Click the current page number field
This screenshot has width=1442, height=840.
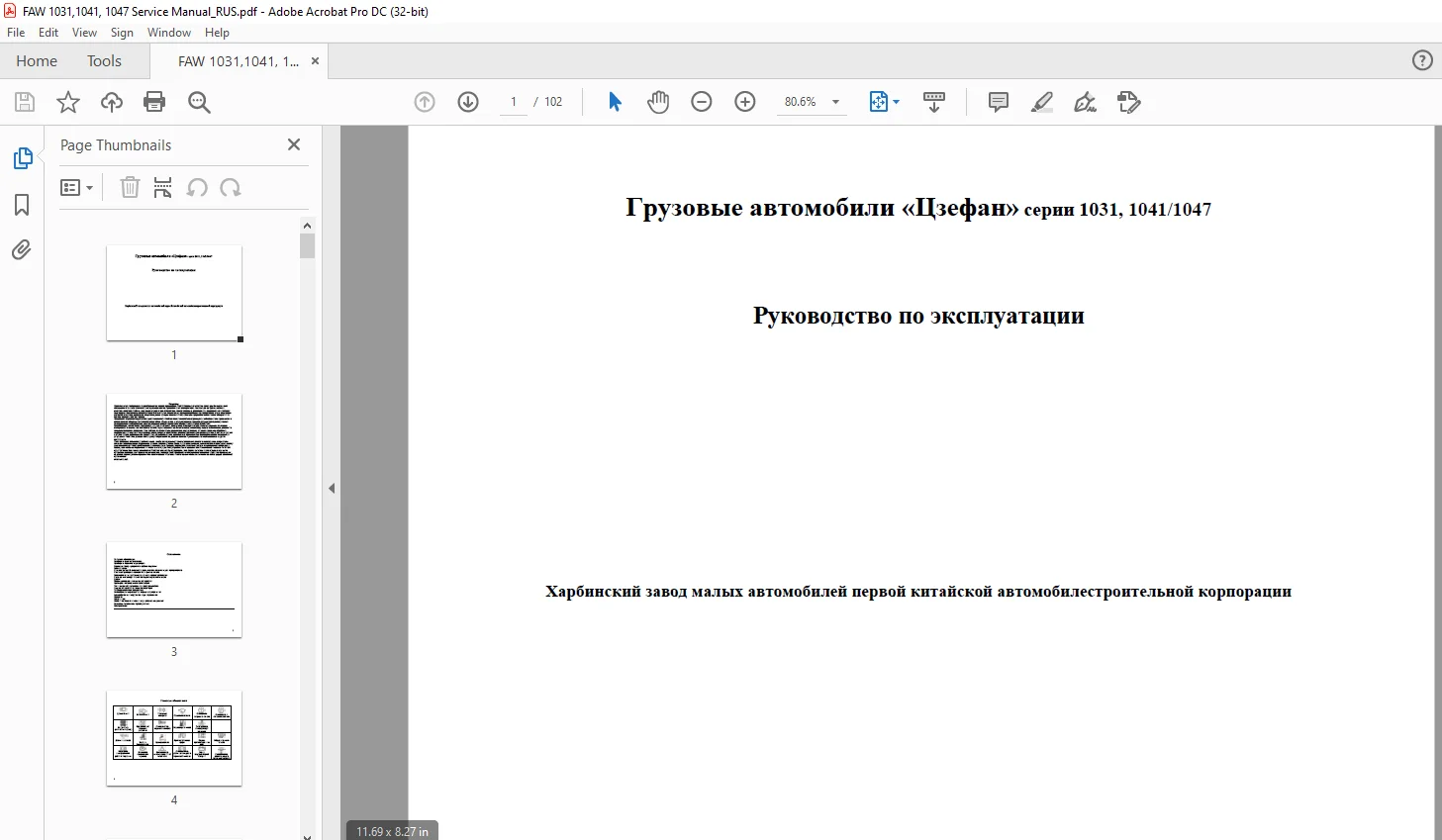(514, 102)
